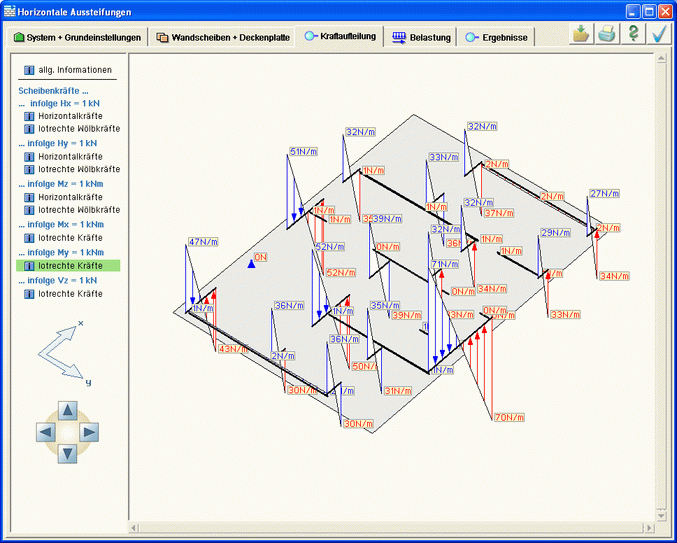Image resolution: width=677 pixels, height=543 pixels.
Task: Show allg. Informationen
Action: [x=68, y=71]
